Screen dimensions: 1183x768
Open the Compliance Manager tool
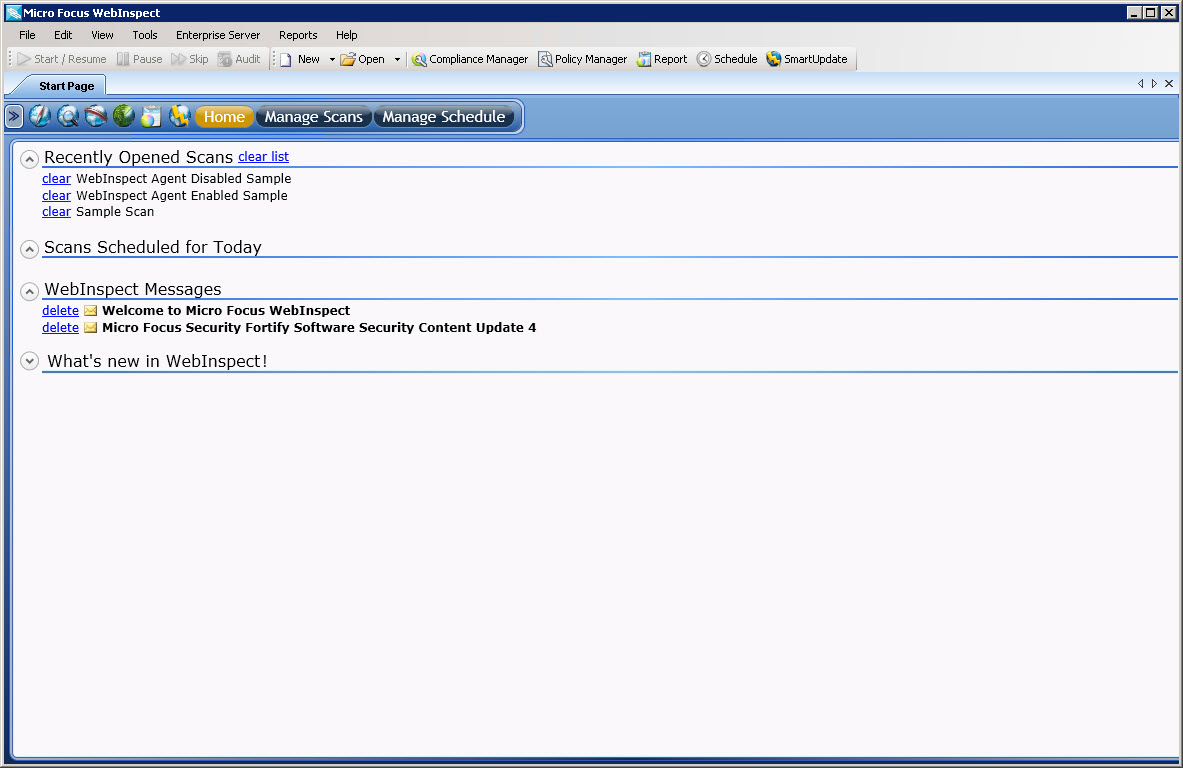click(x=469, y=59)
